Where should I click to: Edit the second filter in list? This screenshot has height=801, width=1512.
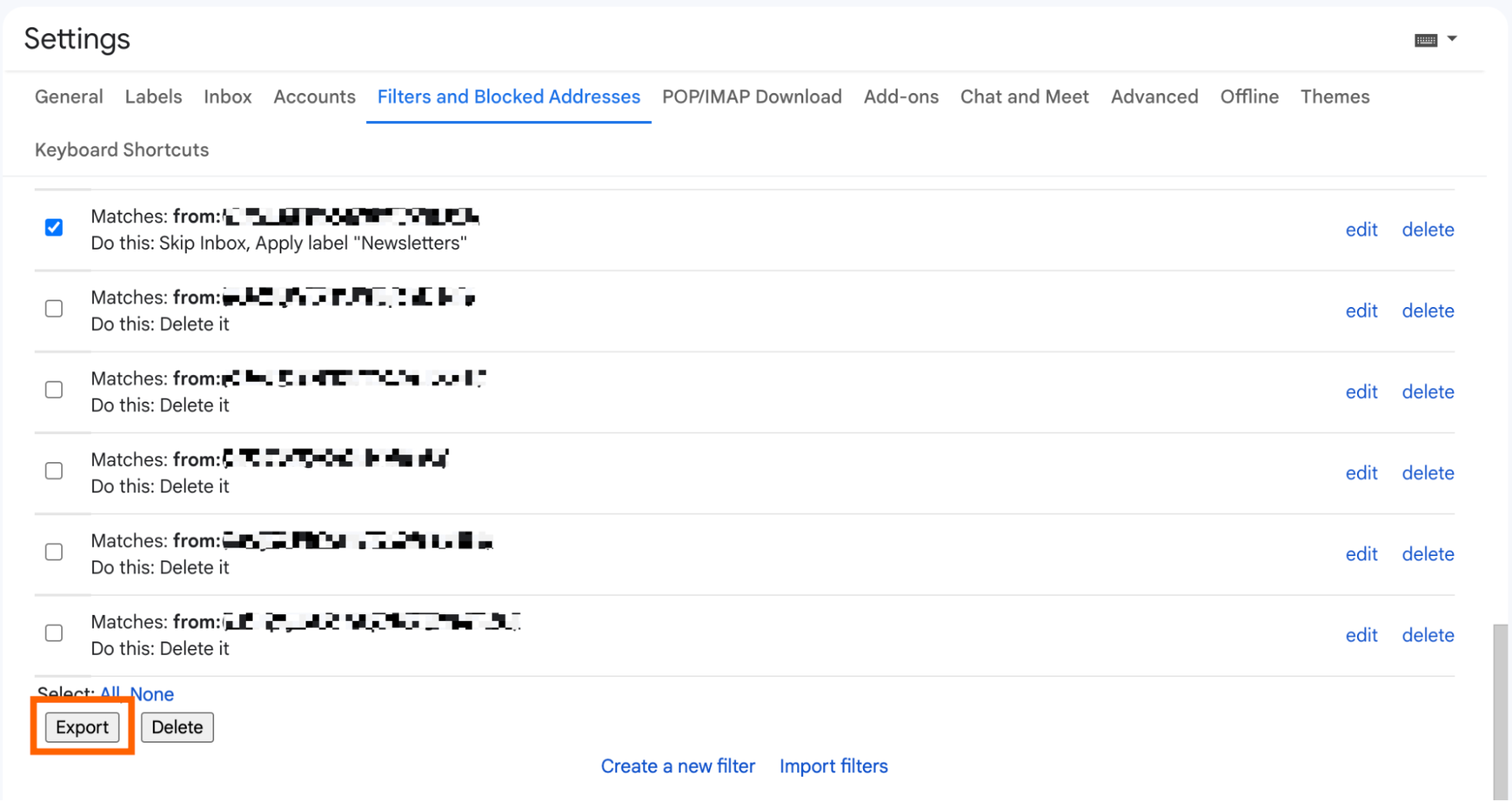click(x=1361, y=311)
